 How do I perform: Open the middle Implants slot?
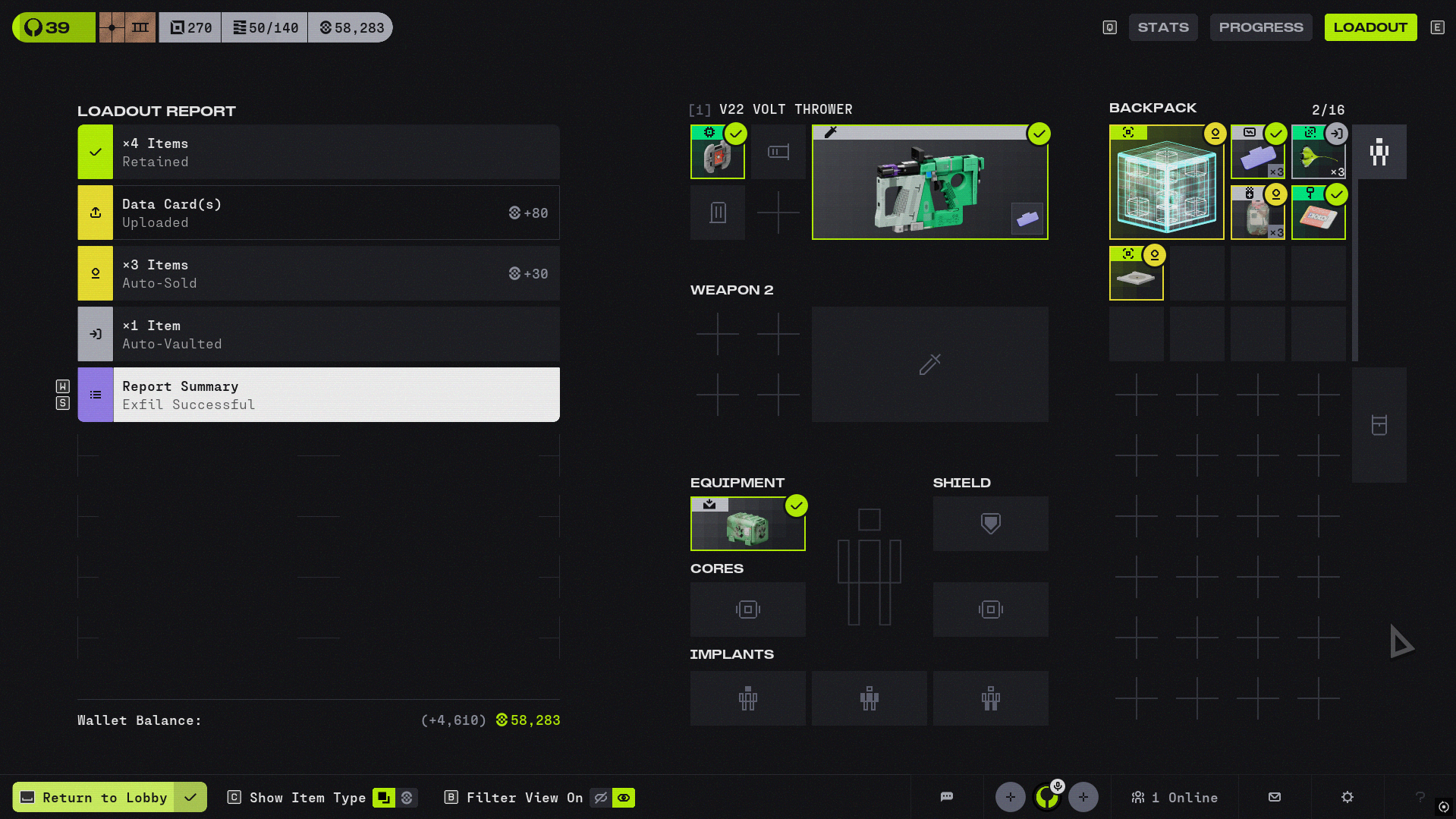pyautogui.click(x=870, y=698)
